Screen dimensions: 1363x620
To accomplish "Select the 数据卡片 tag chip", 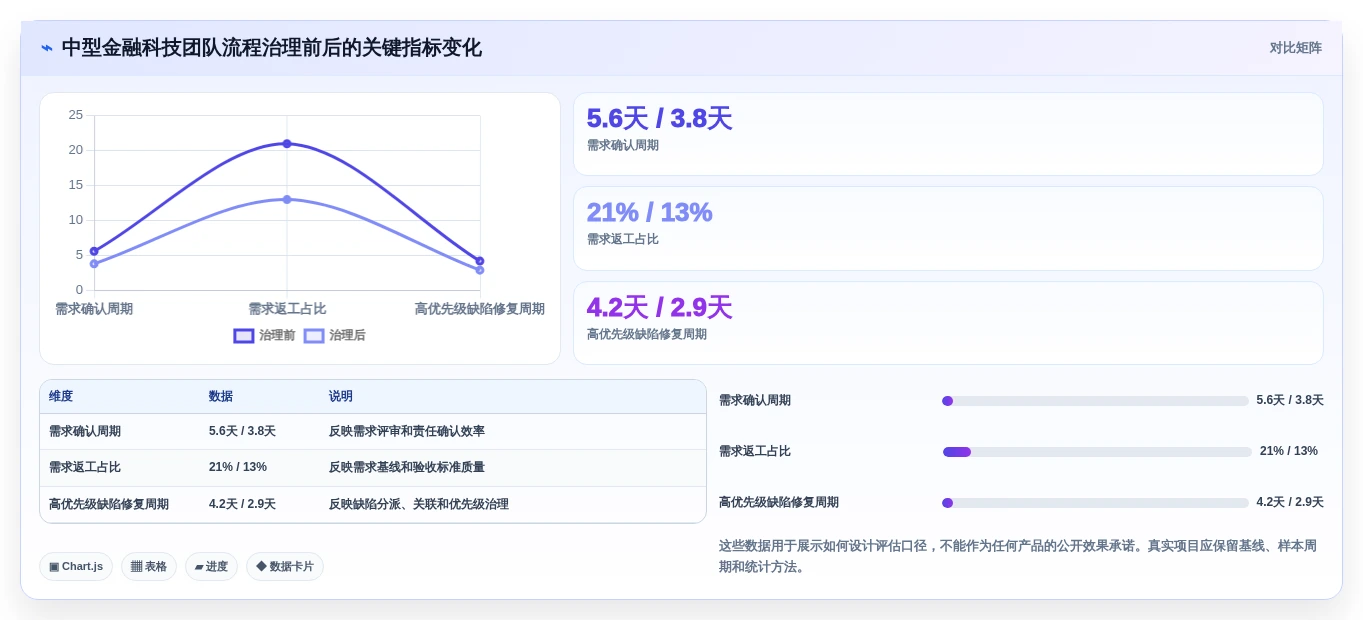I will (285, 567).
